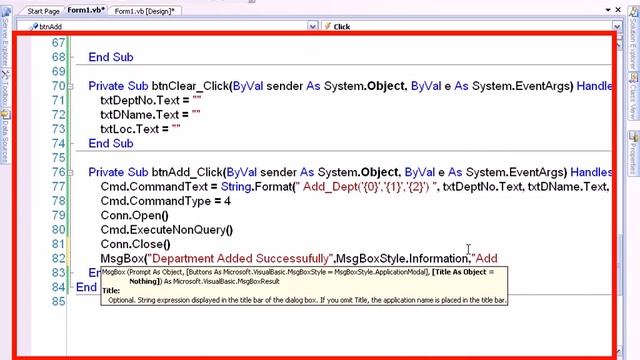Viewport: 640px width, 360px height.
Task: Click line number 85 in the margin
Action: click(x=58, y=301)
